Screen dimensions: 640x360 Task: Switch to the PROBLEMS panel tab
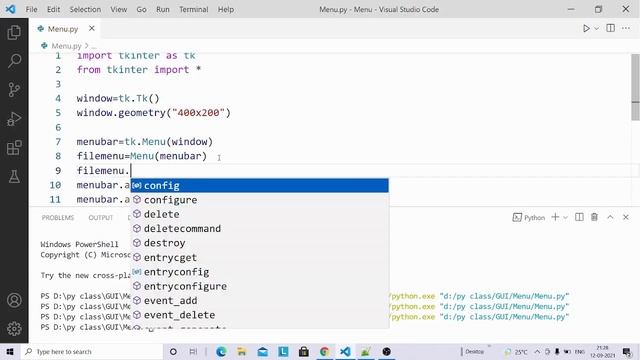coord(58,218)
